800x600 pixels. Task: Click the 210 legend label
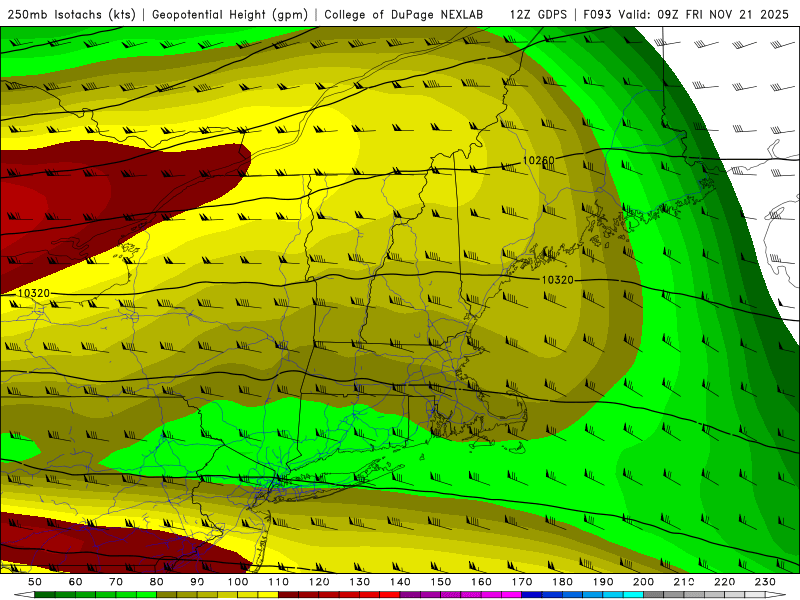tap(684, 582)
